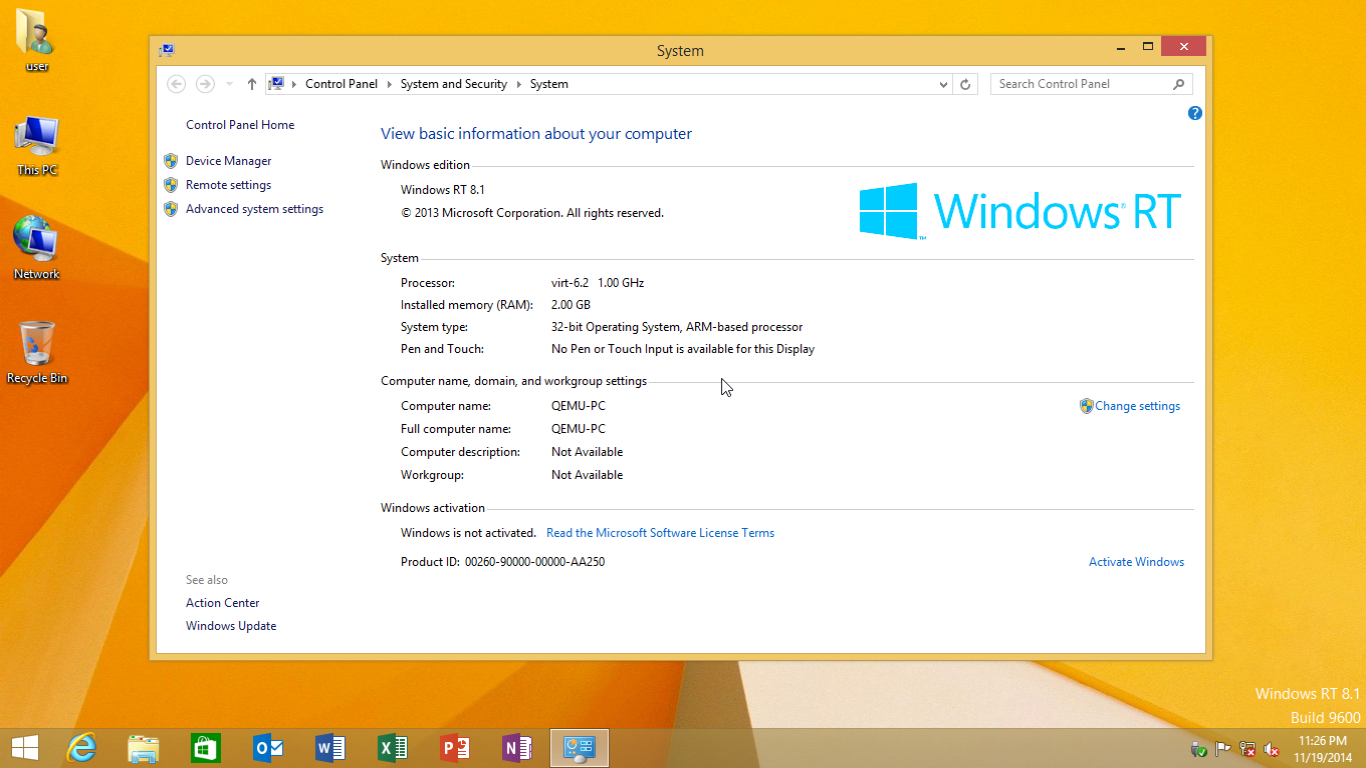
Task: Click the copyright "© 2013 Microsoft Corporation" line
Action: 532,213
